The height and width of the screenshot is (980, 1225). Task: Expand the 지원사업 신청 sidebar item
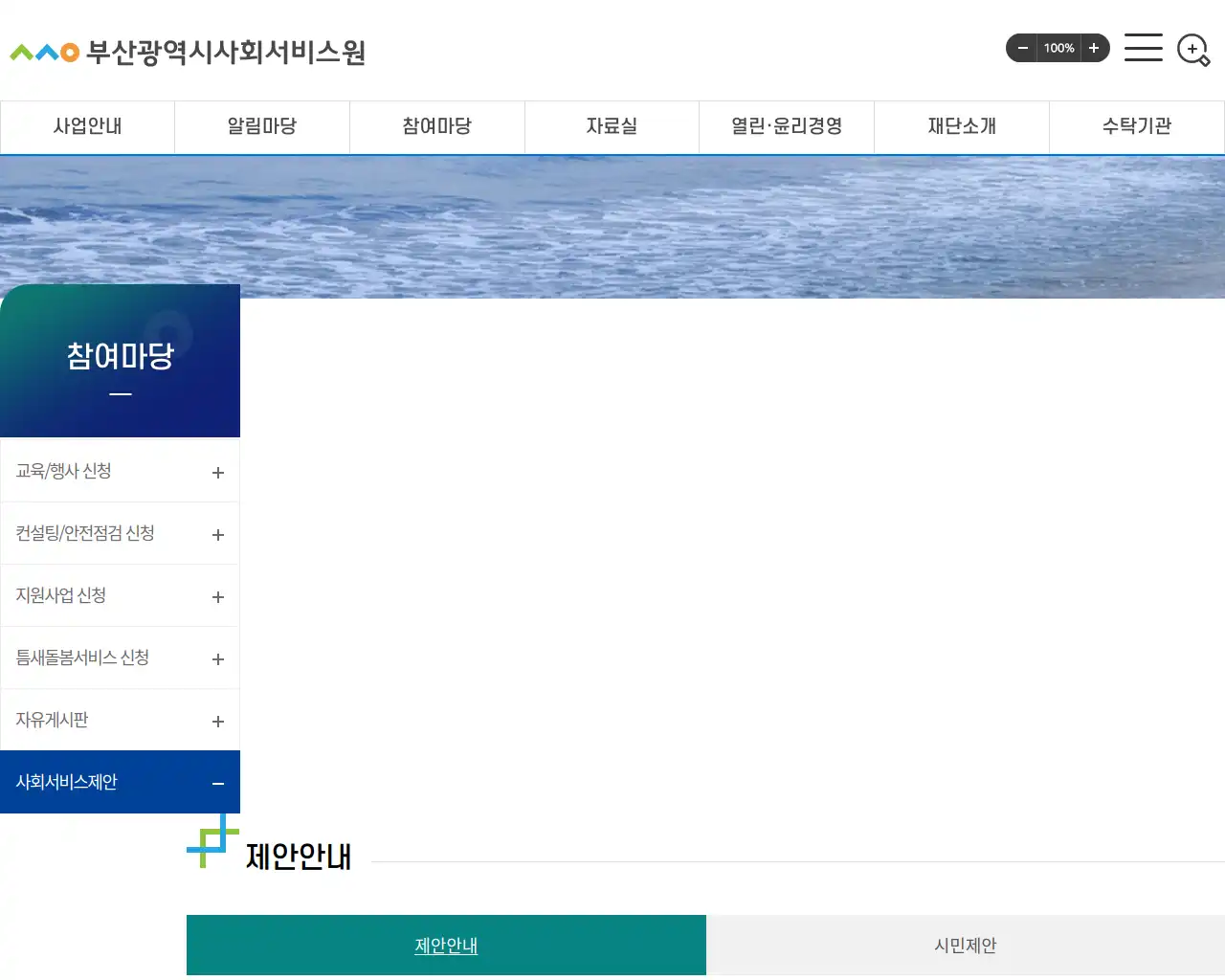pos(120,594)
